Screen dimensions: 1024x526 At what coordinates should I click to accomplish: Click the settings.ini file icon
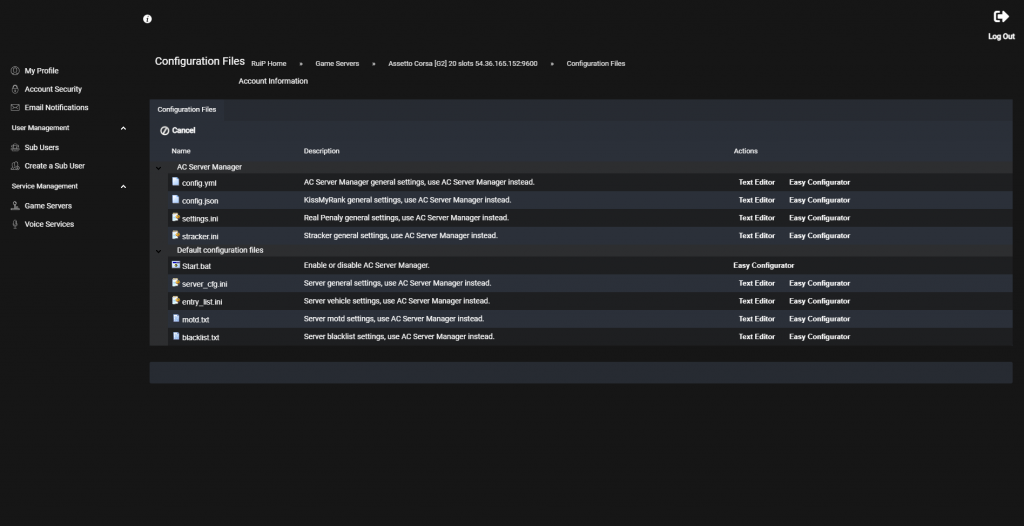tap(176, 217)
